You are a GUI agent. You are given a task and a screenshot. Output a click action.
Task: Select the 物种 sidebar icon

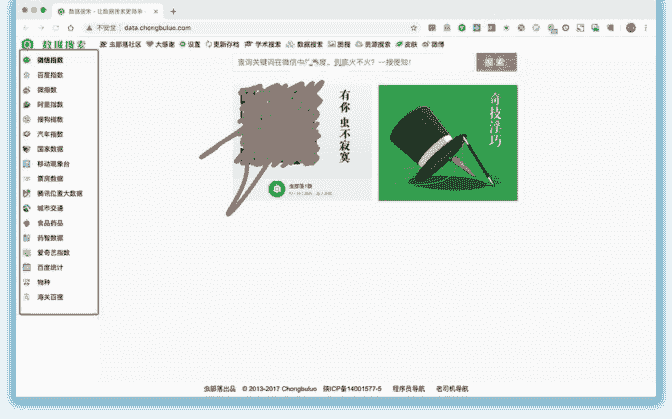click(x=27, y=282)
